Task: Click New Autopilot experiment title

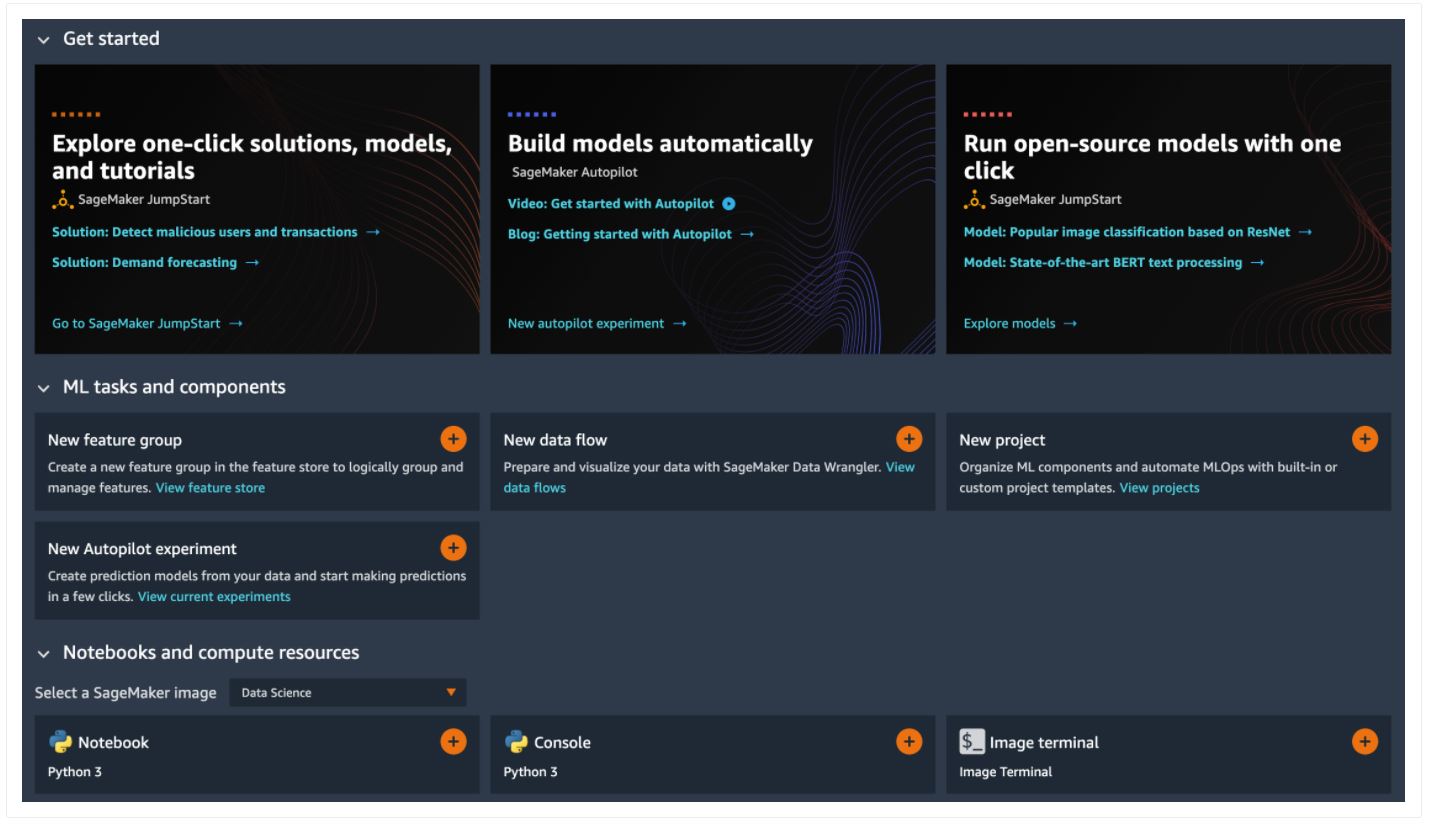Action: point(142,549)
